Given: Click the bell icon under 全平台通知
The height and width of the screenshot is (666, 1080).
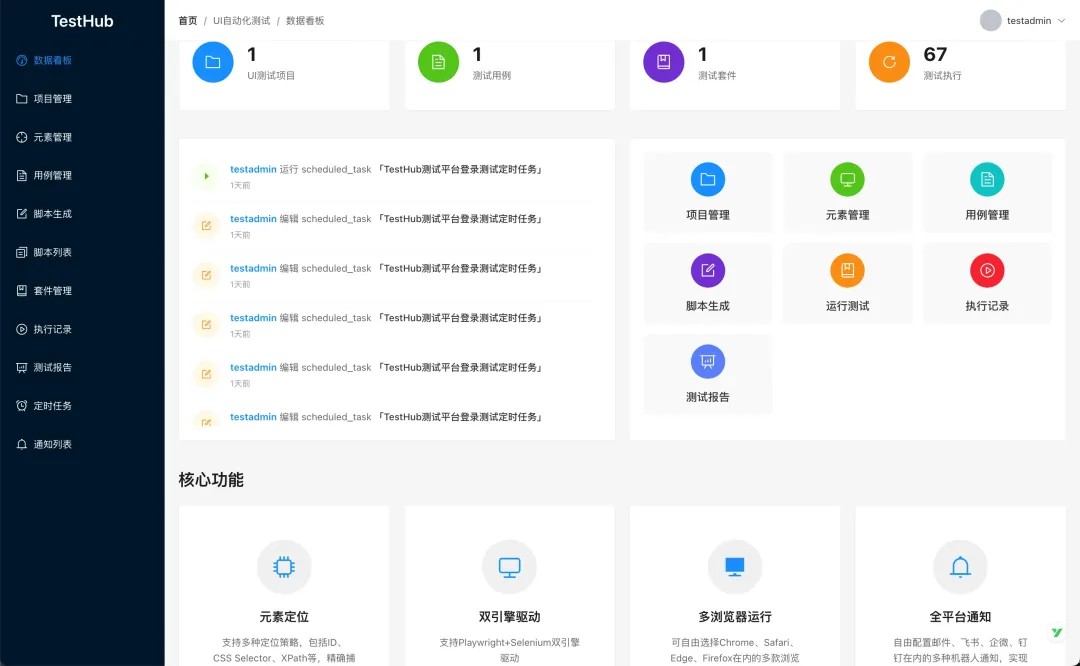Looking at the screenshot, I should point(960,566).
